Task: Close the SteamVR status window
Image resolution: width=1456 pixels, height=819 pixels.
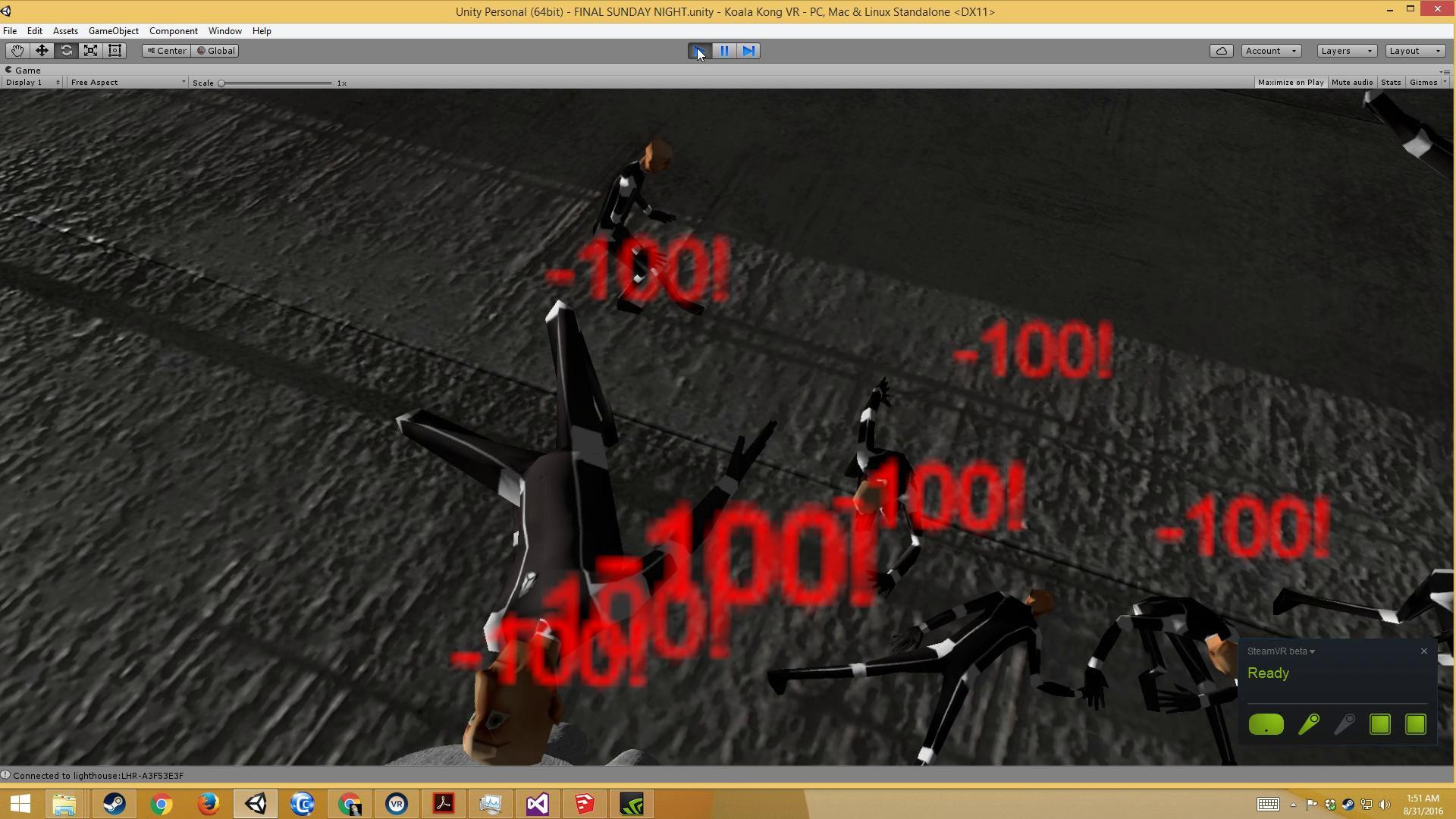Action: pyautogui.click(x=1423, y=651)
